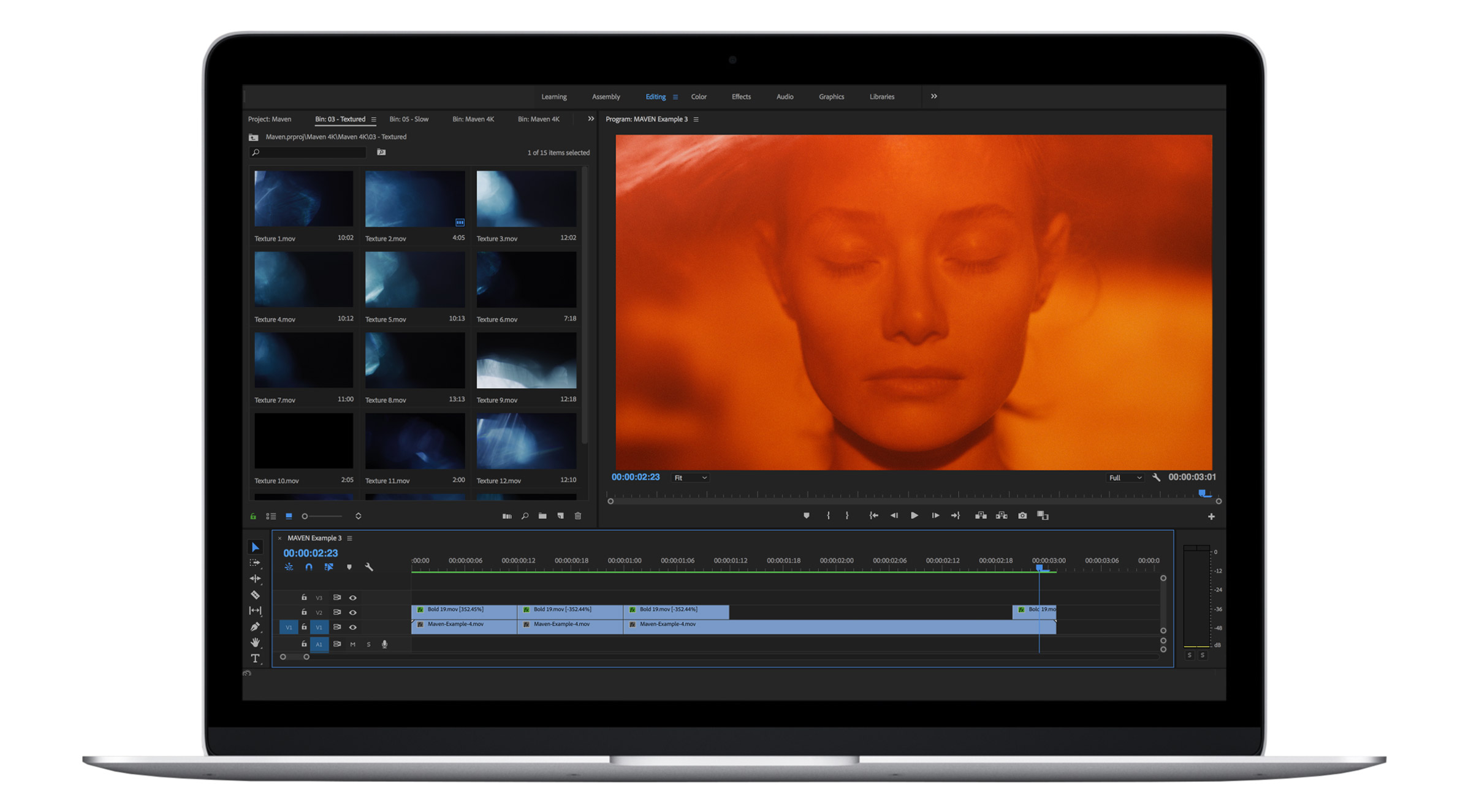Play the program monitor
Screen dimensions: 1471x812
(914, 515)
